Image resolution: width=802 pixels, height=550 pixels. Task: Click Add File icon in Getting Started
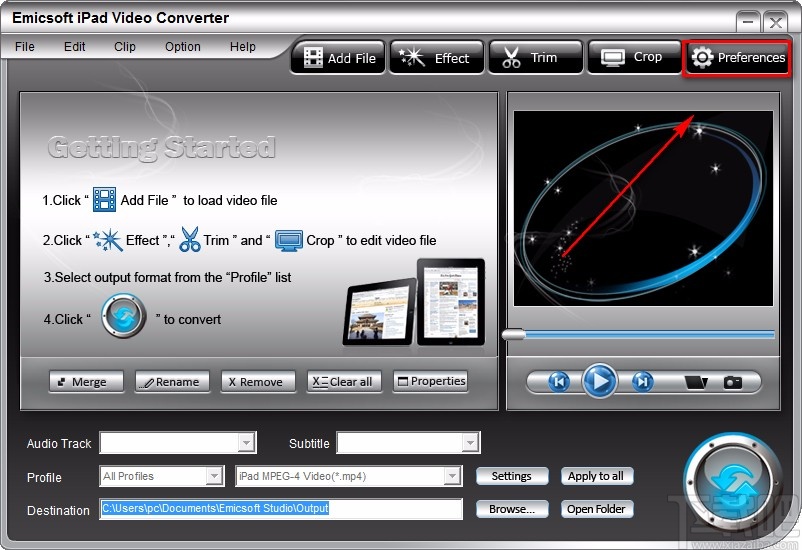(104, 200)
